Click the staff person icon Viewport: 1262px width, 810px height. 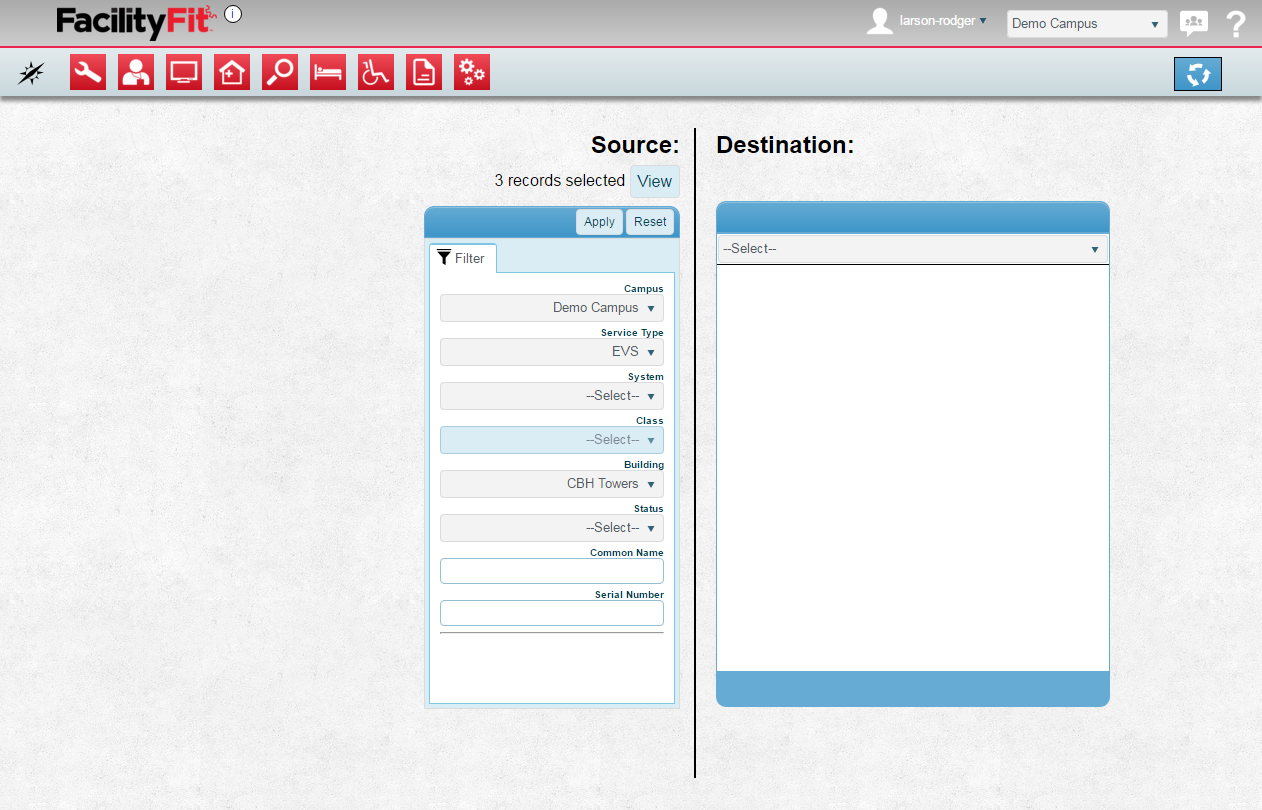click(136, 72)
